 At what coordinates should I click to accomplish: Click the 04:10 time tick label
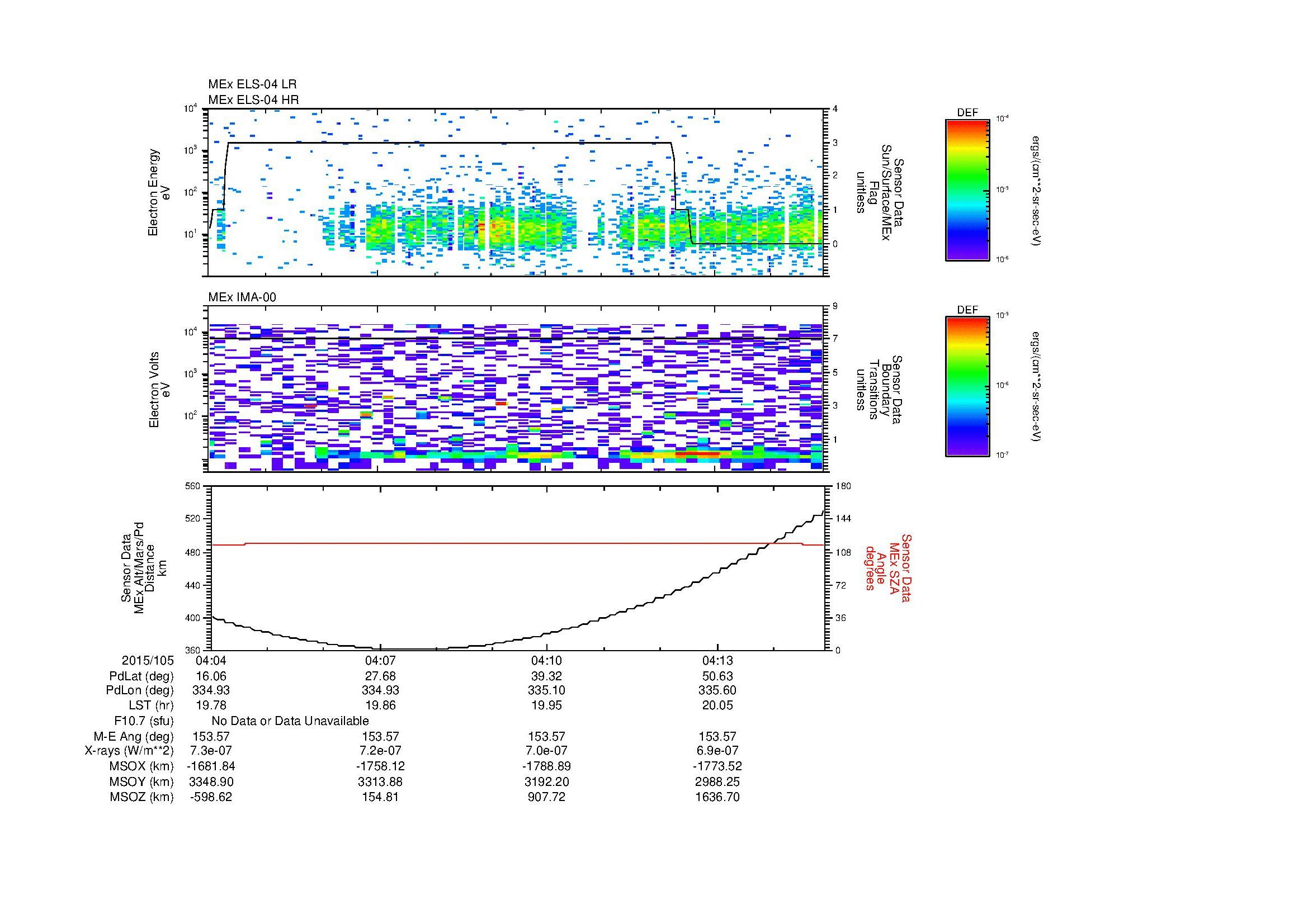[547, 661]
